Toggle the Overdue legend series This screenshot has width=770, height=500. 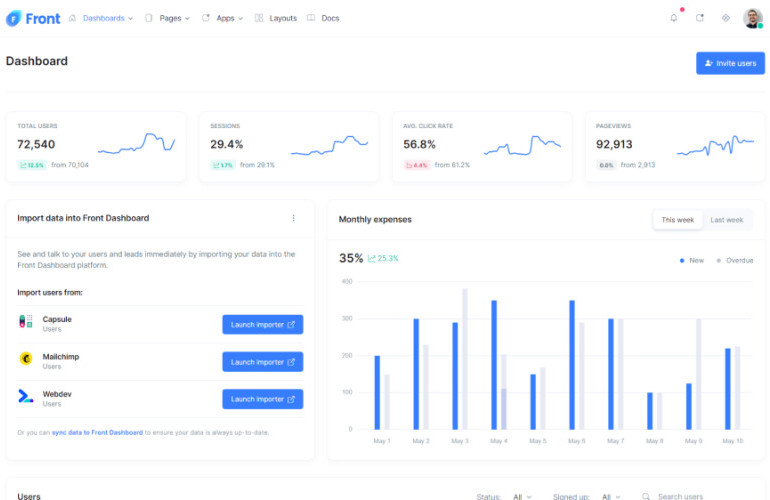click(x=734, y=260)
